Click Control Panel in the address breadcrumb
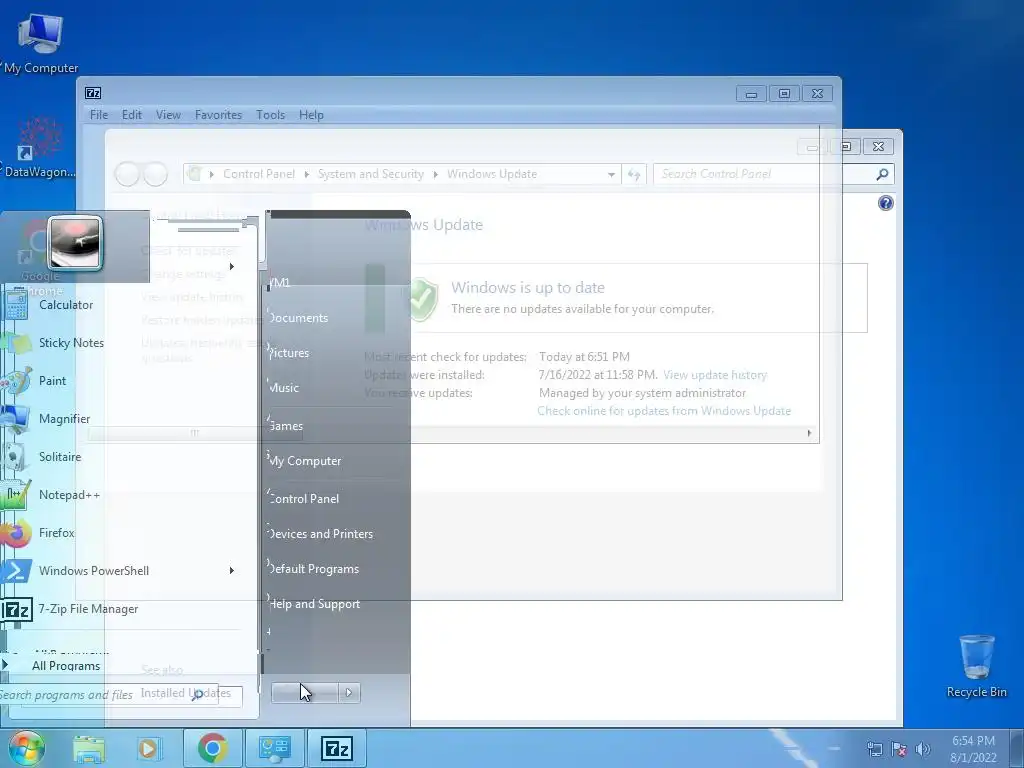 pyautogui.click(x=259, y=174)
